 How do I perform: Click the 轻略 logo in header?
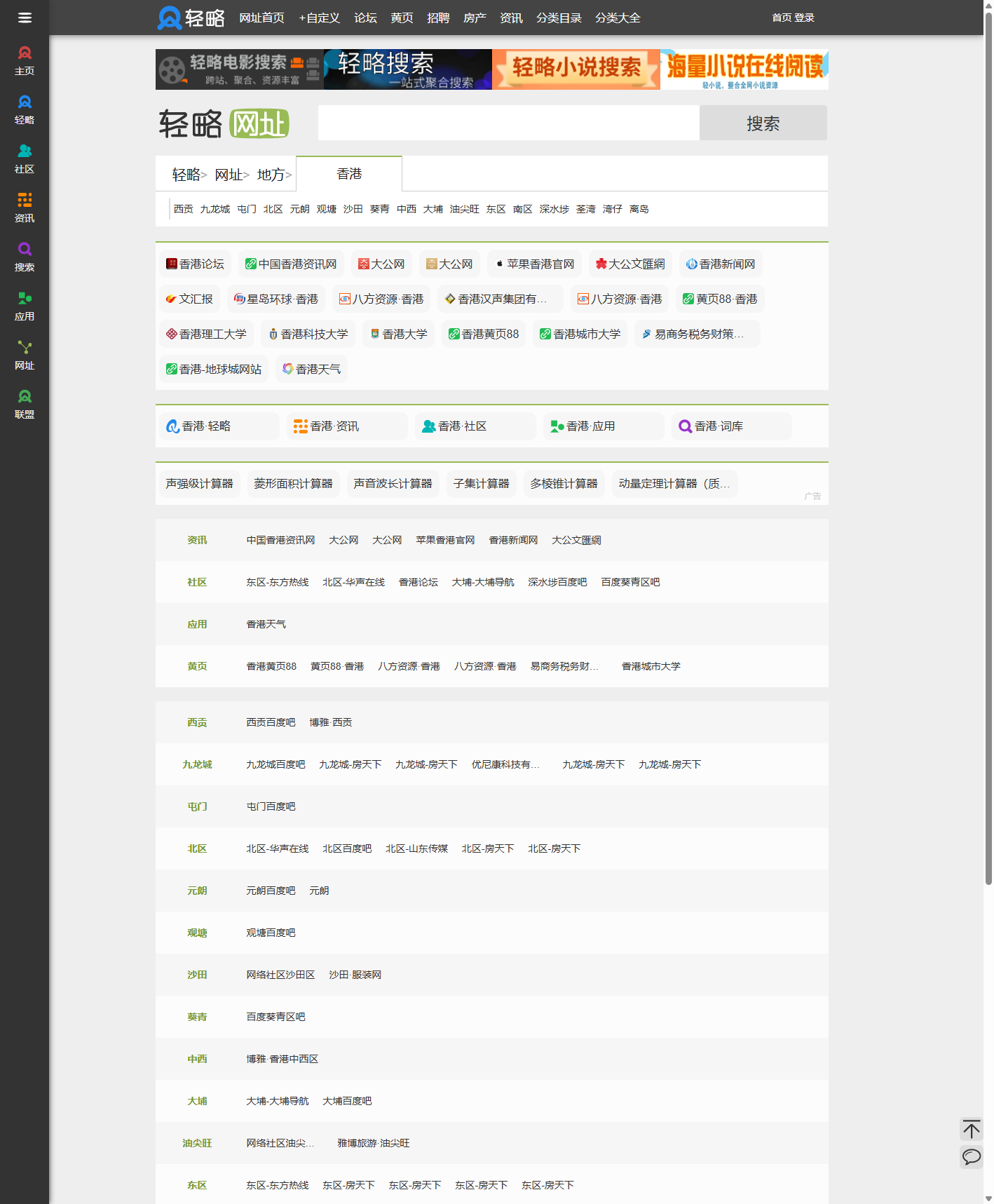(x=191, y=18)
